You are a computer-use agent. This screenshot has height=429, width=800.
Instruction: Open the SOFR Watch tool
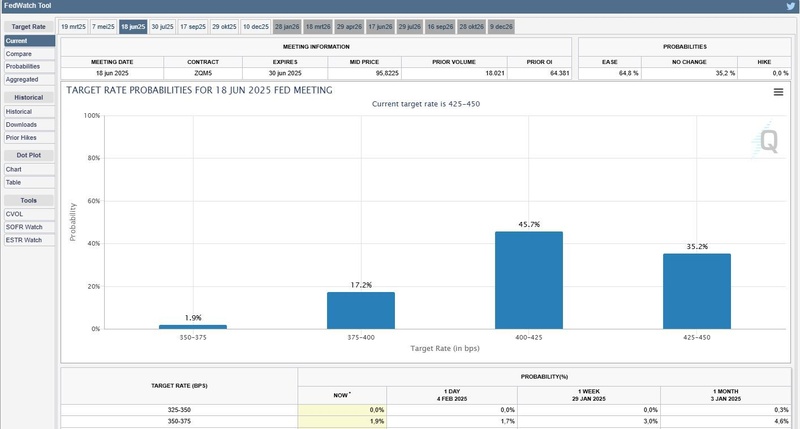click(30, 227)
